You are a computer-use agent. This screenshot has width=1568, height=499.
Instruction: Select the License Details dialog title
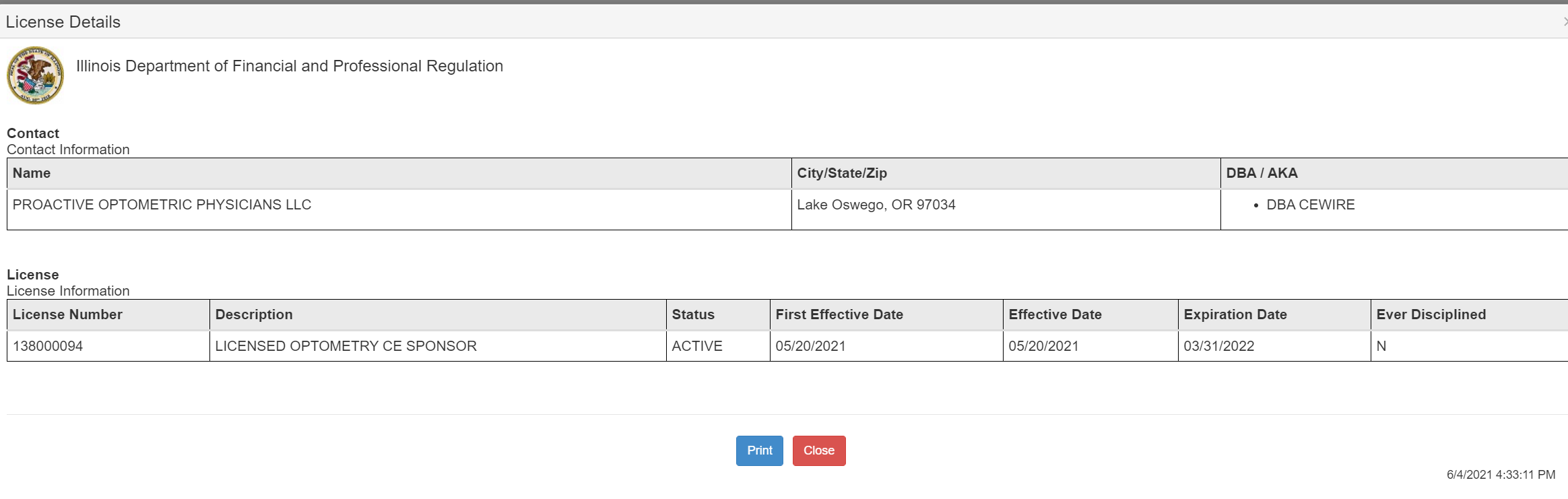[x=63, y=22]
